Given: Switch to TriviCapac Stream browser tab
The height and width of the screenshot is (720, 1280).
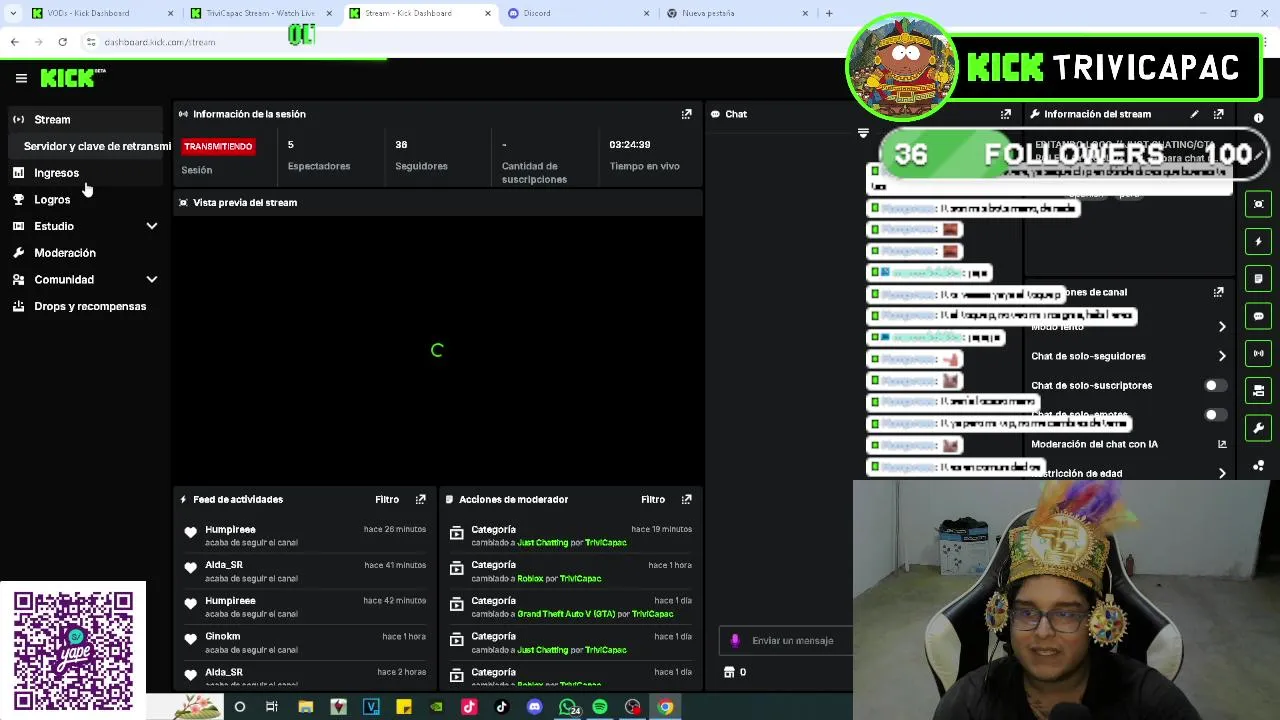Looking at the screenshot, I should 260,13.
